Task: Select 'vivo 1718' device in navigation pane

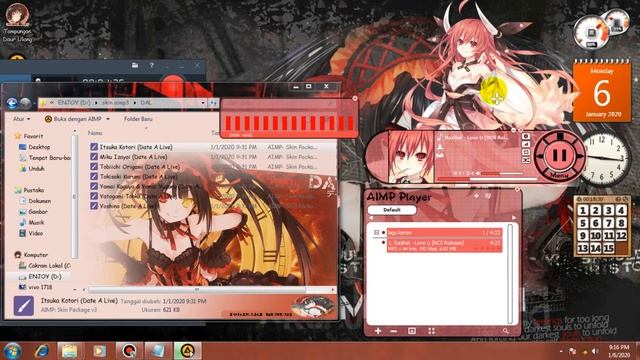Action: [36, 287]
